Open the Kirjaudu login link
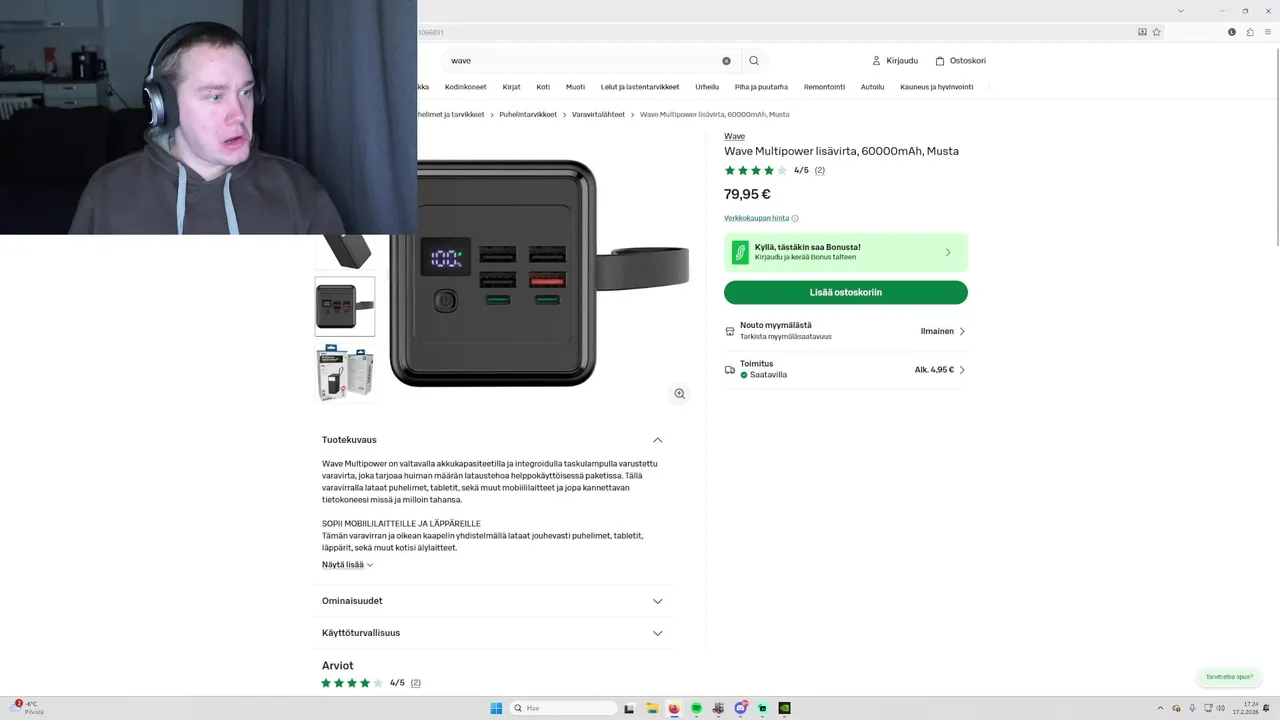 (x=894, y=60)
